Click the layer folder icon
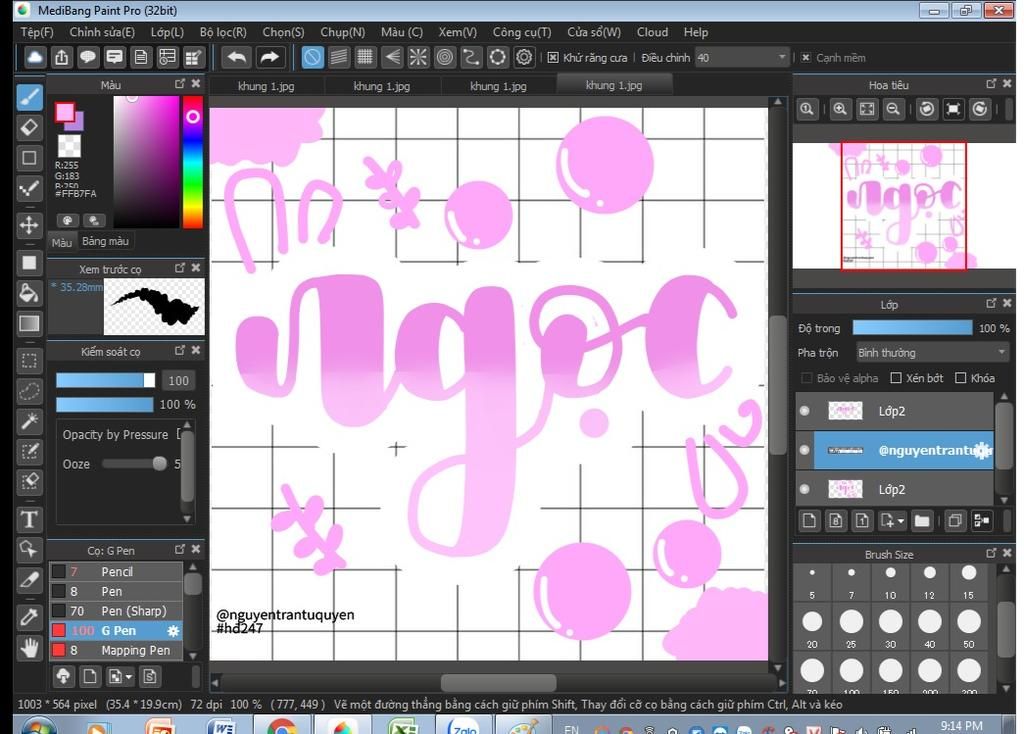Image resolution: width=1024 pixels, height=734 pixels. point(921,520)
